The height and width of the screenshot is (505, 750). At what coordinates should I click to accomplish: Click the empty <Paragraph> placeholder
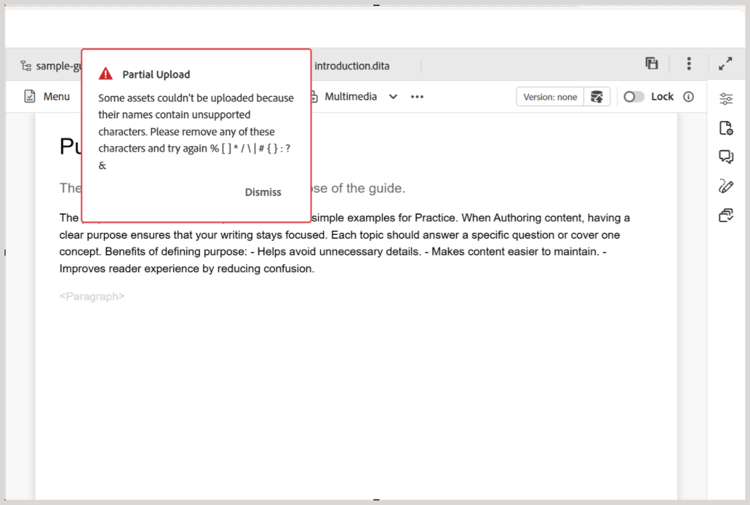coord(92,296)
